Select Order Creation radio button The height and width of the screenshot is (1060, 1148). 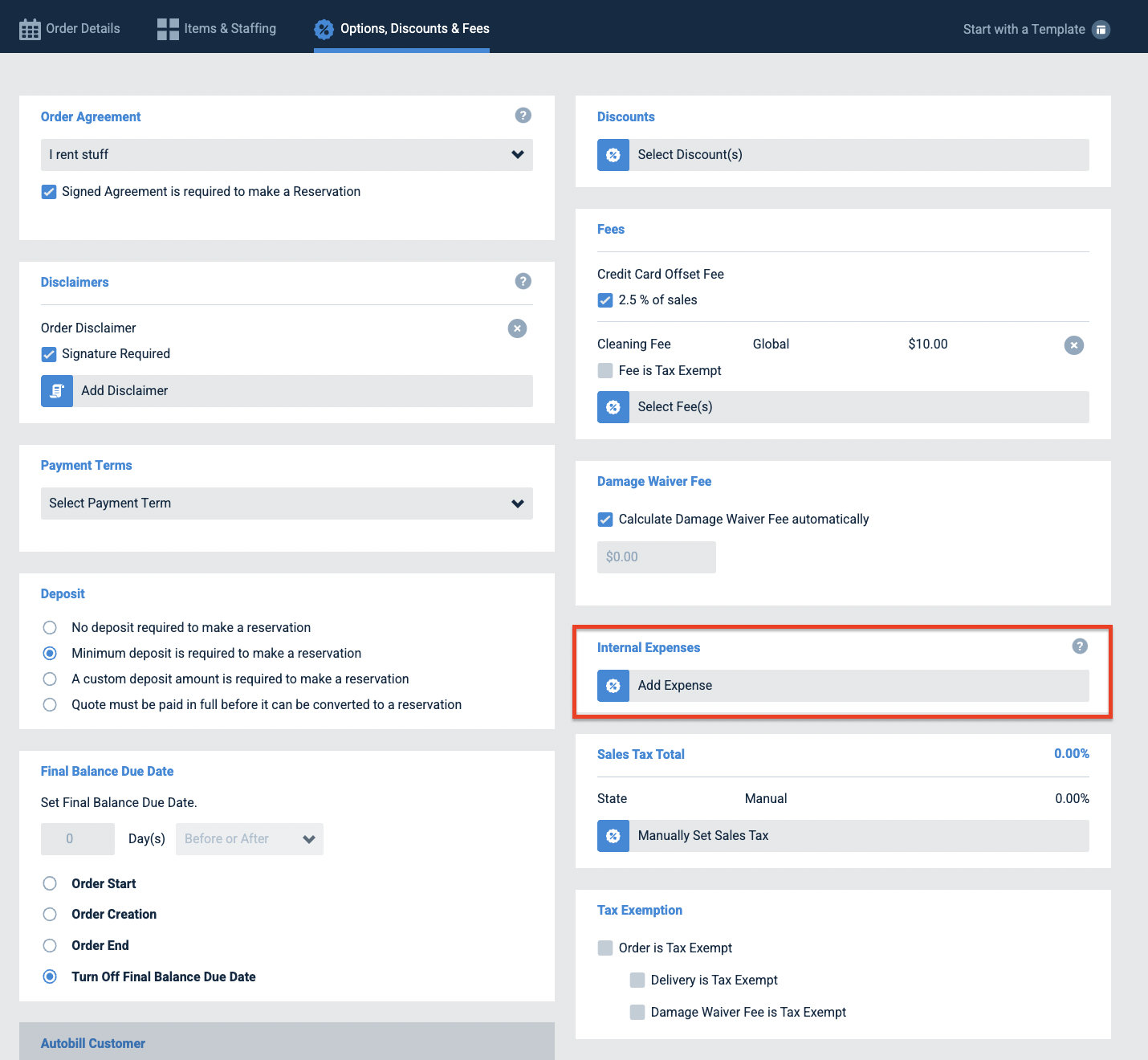click(x=50, y=915)
